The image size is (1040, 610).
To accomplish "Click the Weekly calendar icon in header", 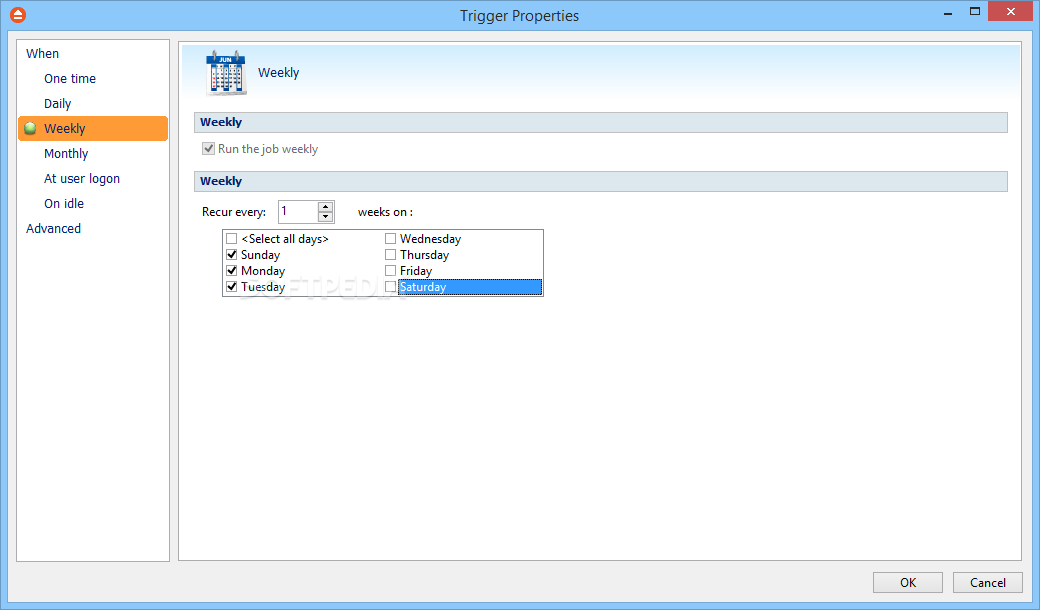I will point(226,72).
